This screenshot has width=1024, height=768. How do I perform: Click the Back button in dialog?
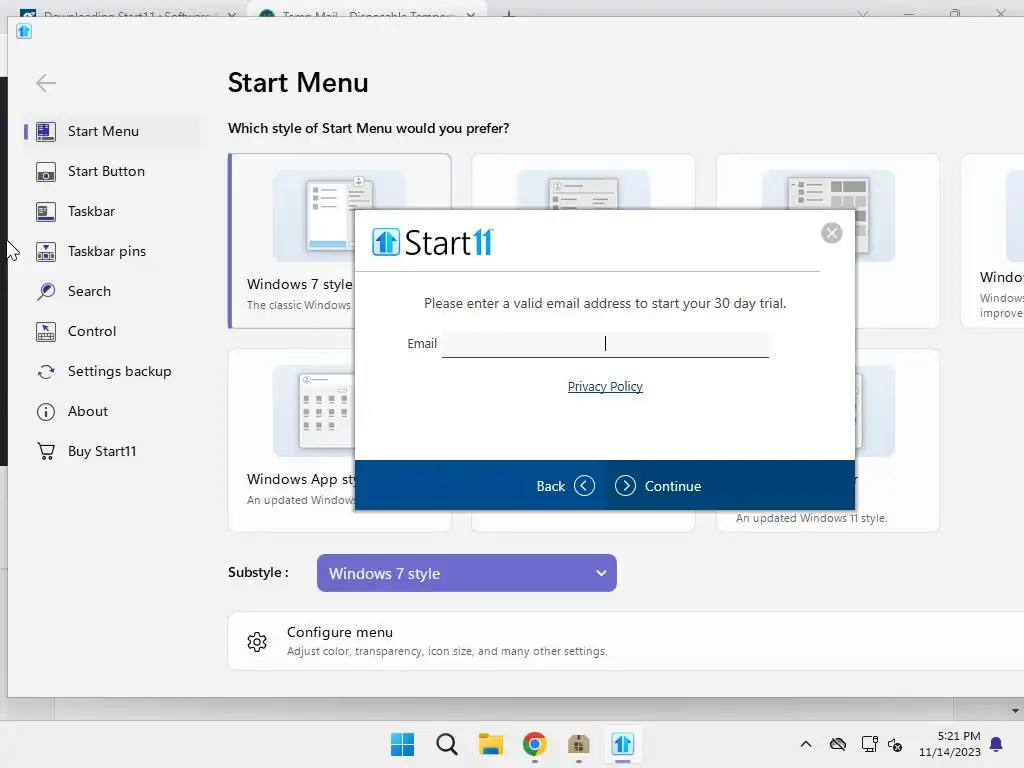pos(565,486)
